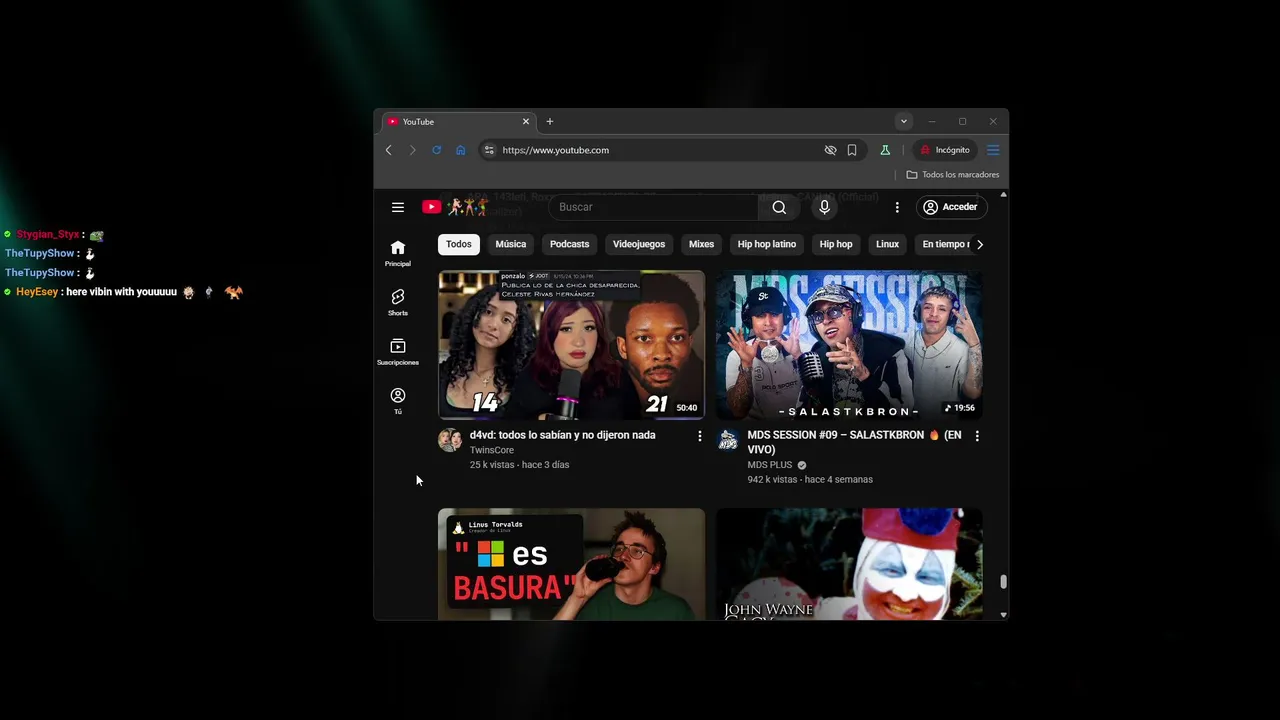Reload the page with the refresh icon
Viewport: 1280px width, 720px height.
[436, 150]
